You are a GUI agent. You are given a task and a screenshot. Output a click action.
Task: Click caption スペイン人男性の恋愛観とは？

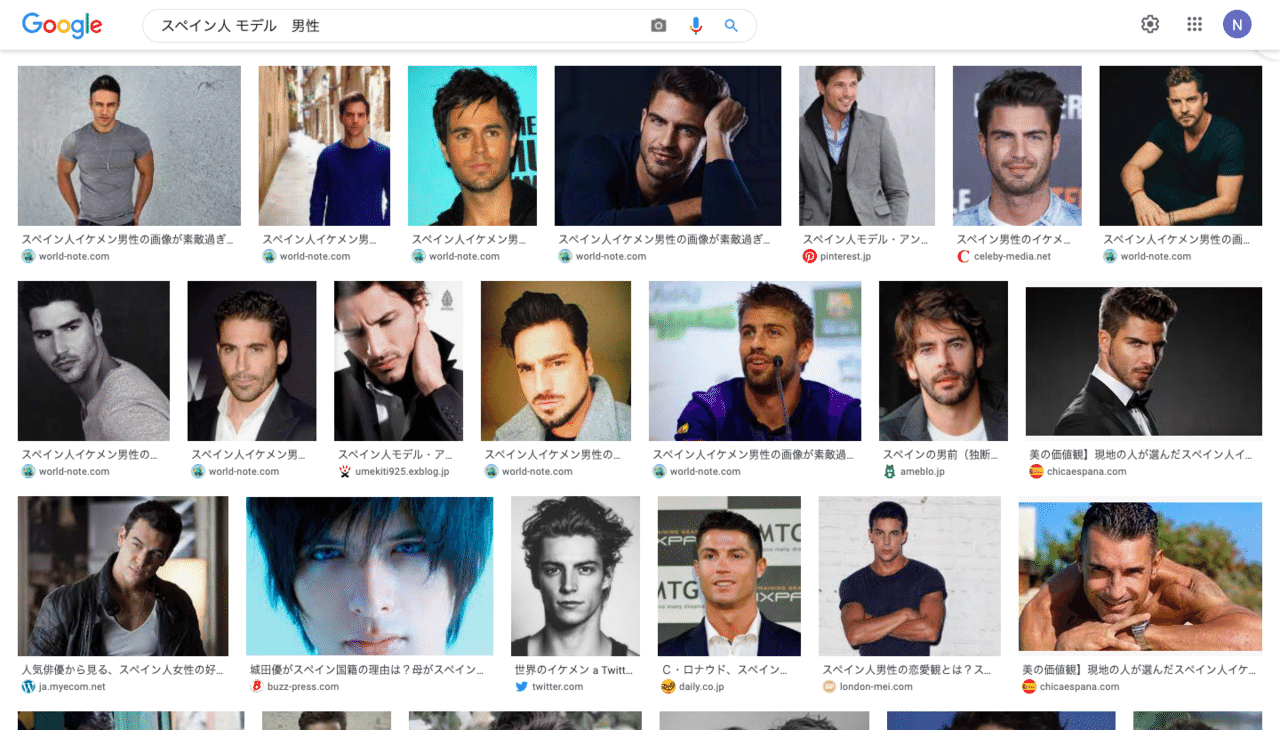tap(907, 670)
